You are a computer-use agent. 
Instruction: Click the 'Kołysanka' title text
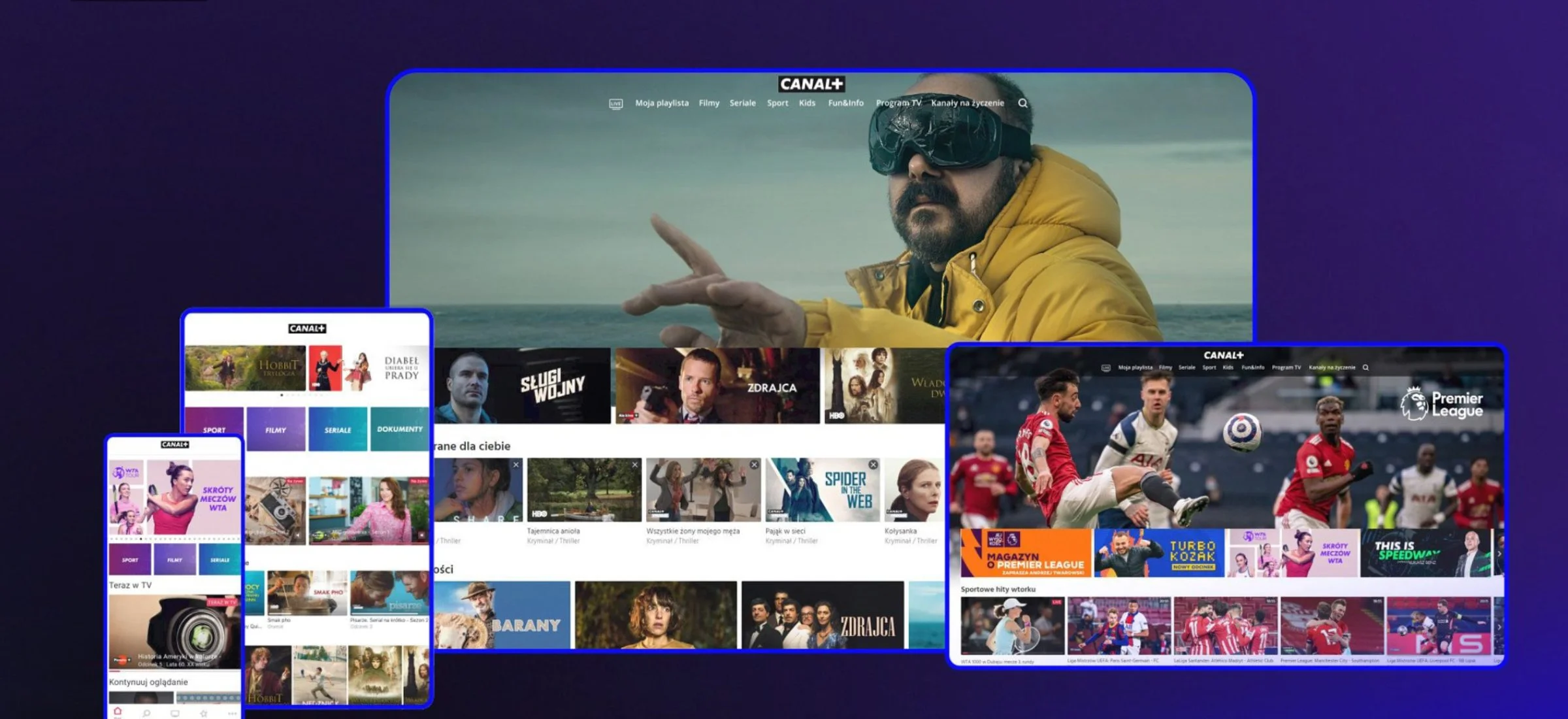click(x=900, y=531)
